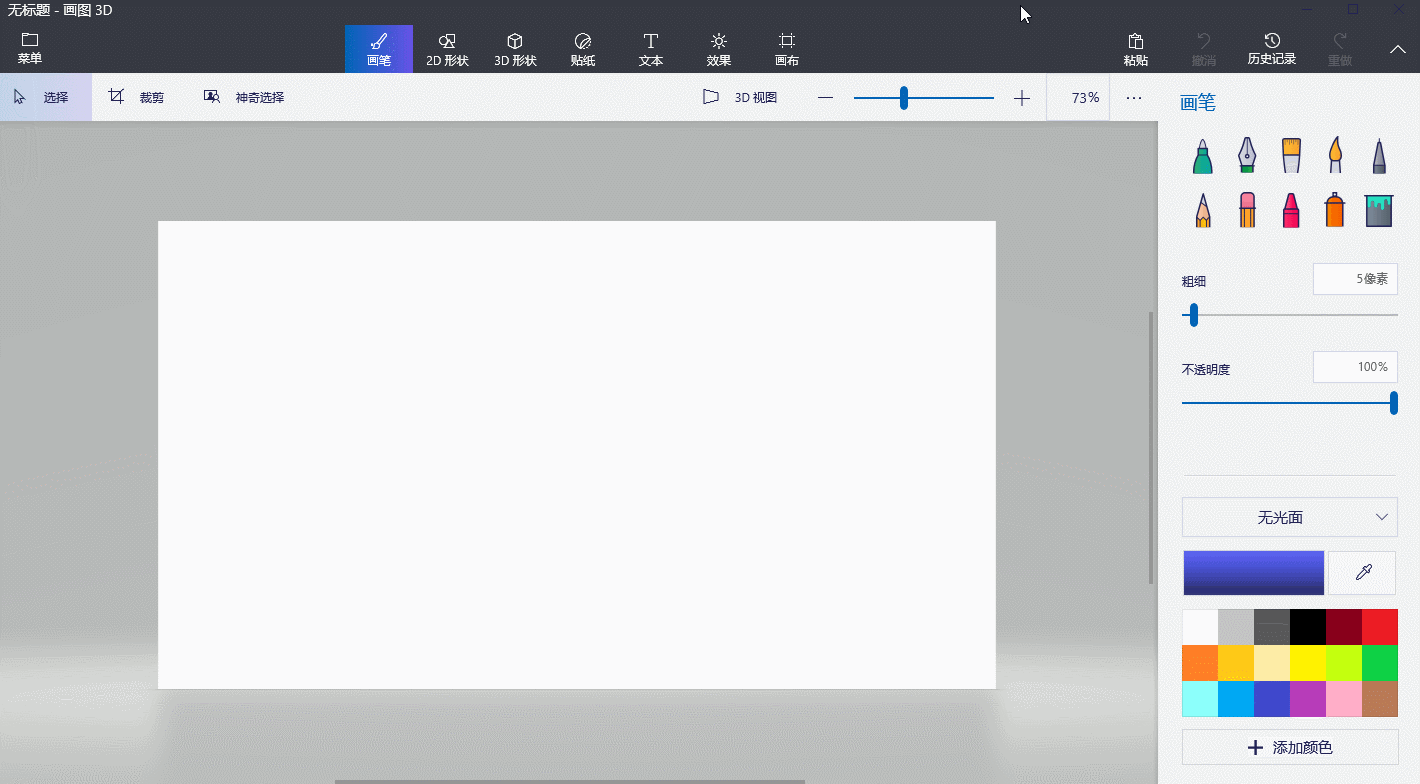The height and width of the screenshot is (784, 1420).
Task: Click the current color preview bar
Action: pos(1254,573)
